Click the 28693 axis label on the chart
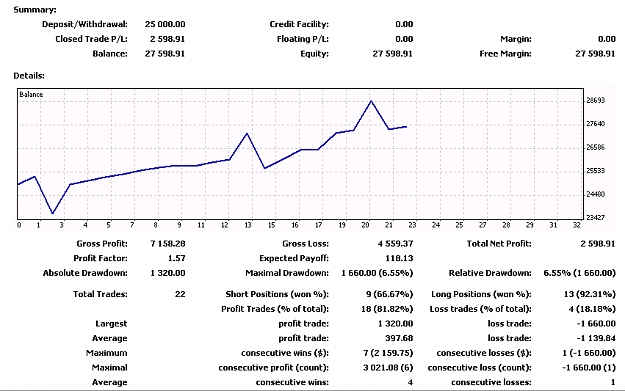This screenshot has height=391, width=625. tap(596, 100)
